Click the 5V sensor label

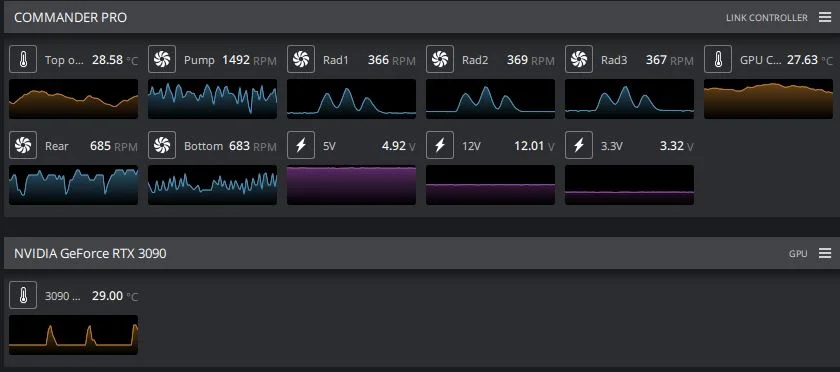329,146
